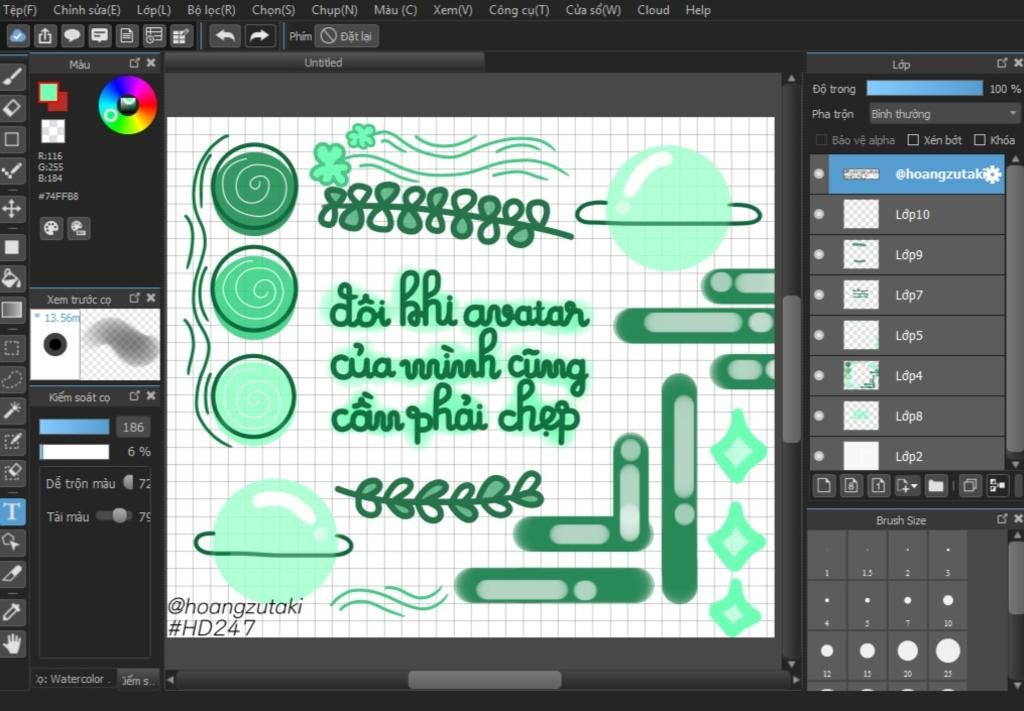The height and width of the screenshot is (711, 1024).
Task: Click the Redo arrow in the toolbar
Action: (x=259, y=36)
